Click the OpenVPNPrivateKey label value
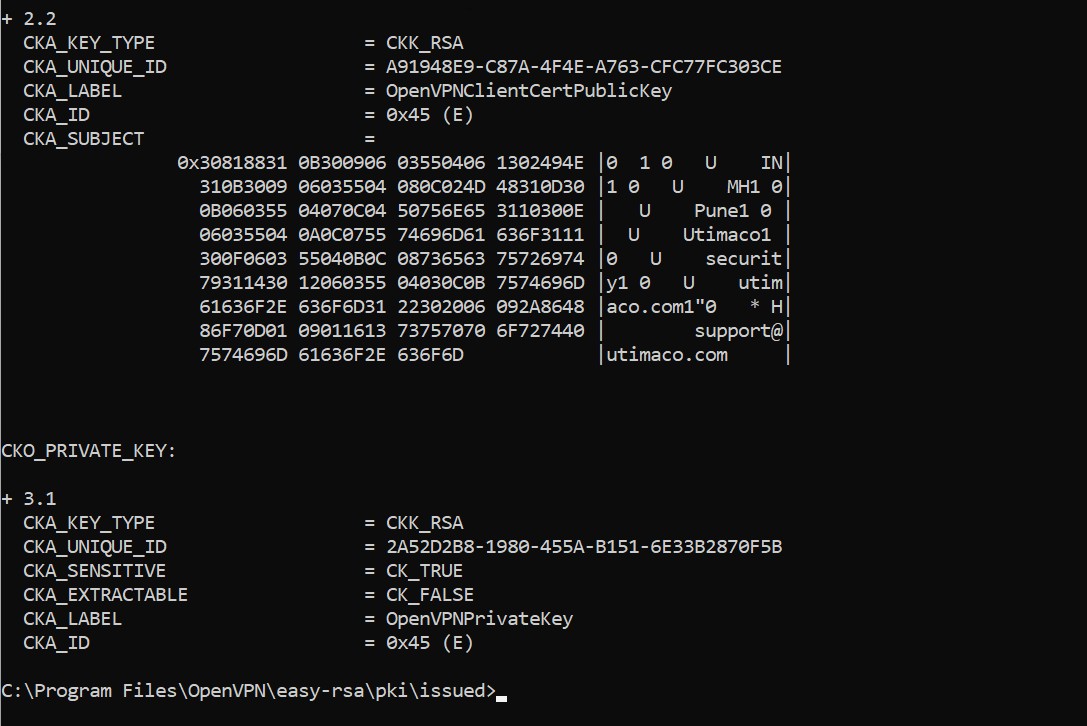 [480, 619]
